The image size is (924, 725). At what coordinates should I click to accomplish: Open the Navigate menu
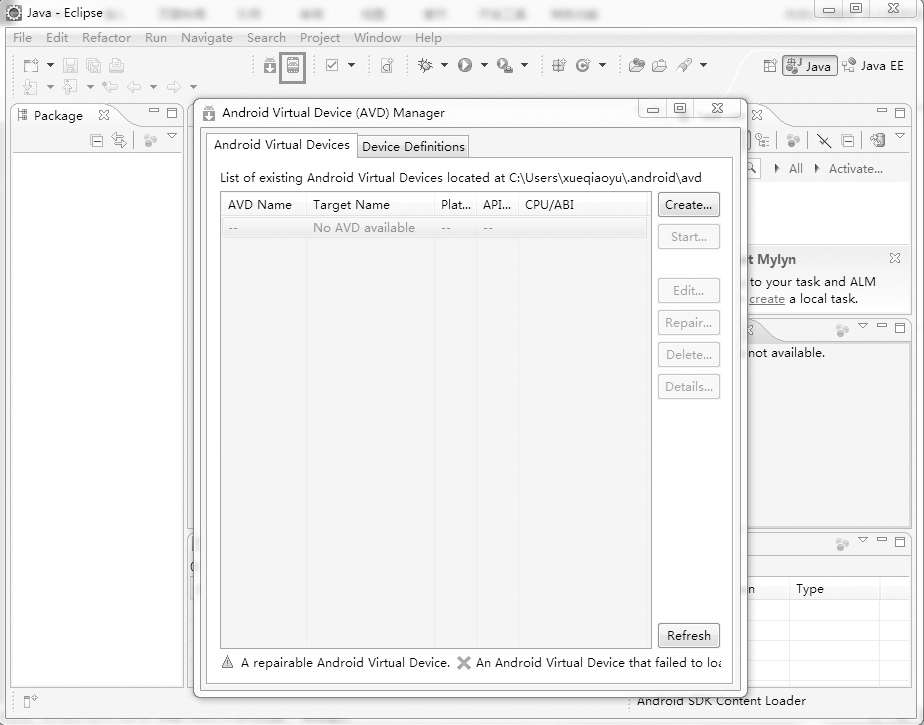point(207,38)
